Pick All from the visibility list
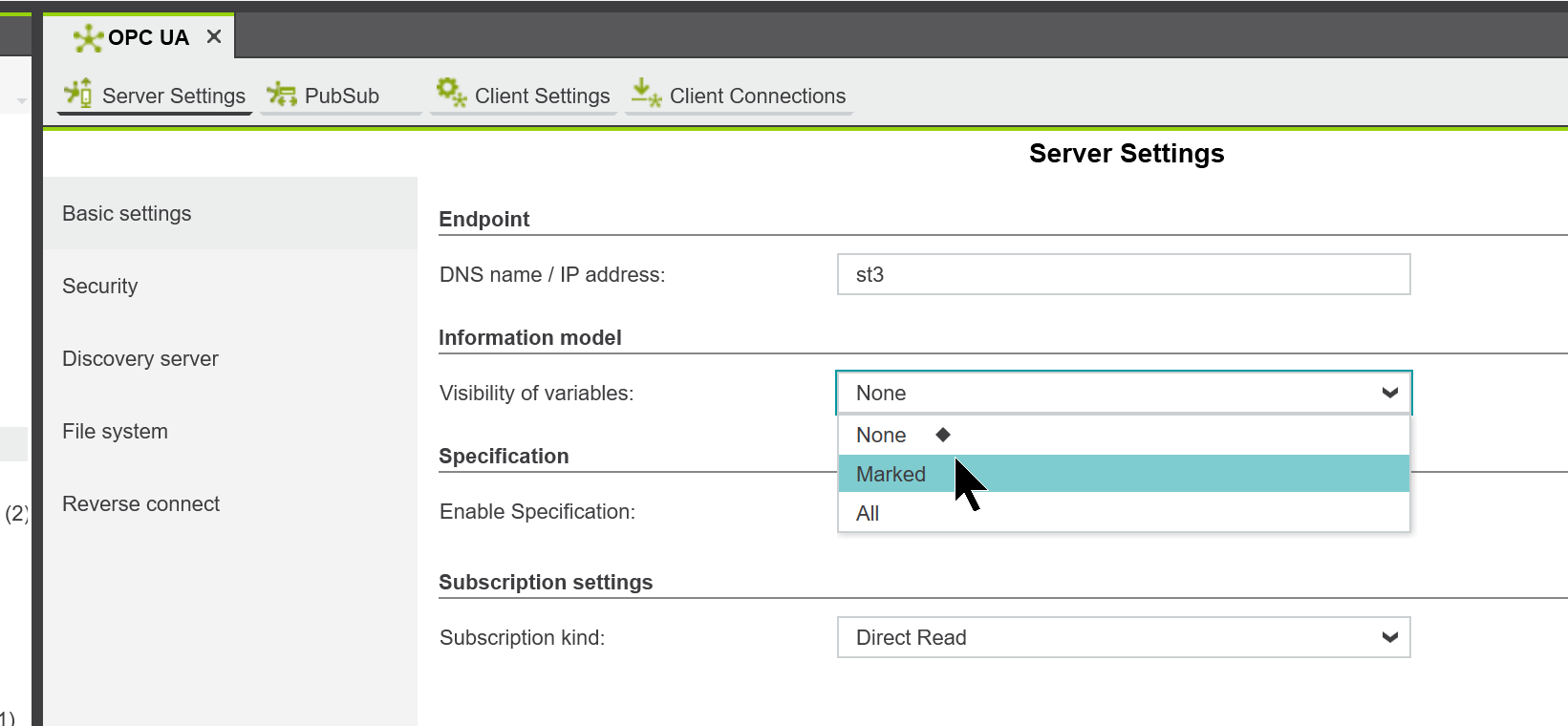The height and width of the screenshot is (726, 1568). pos(868,513)
